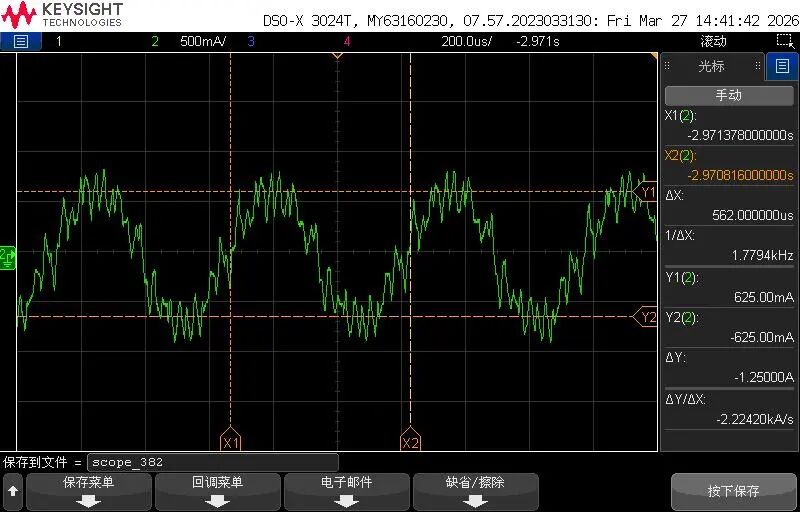Click the trigger time reference triangle at top
The width and height of the screenshot is (800, 512).
tap(337, 55)
